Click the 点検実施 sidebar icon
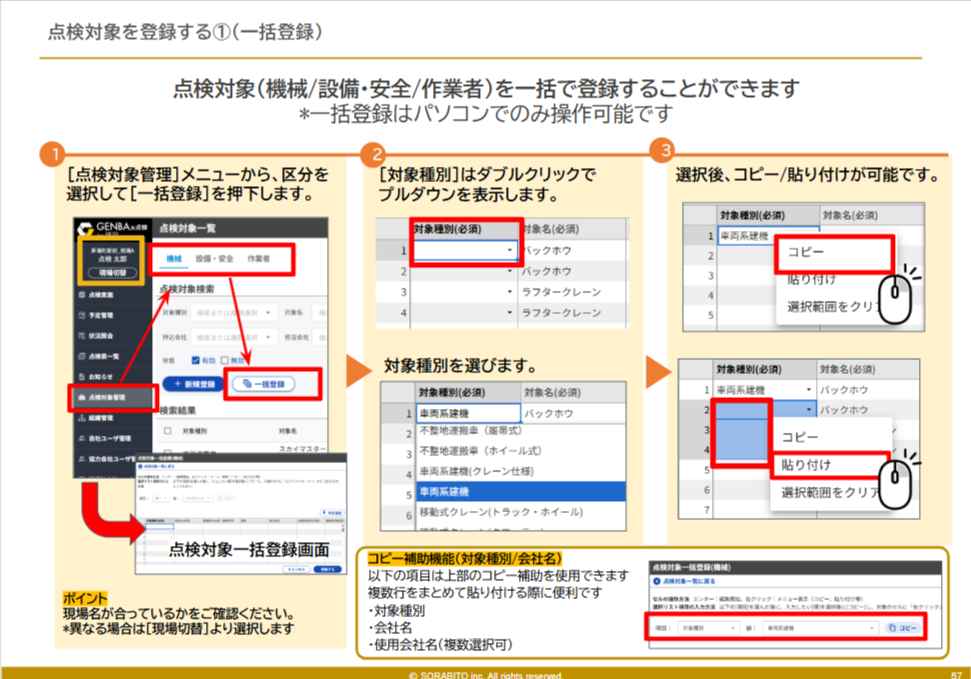The height and width of the screenshot is (679, 971). (80, 296)
